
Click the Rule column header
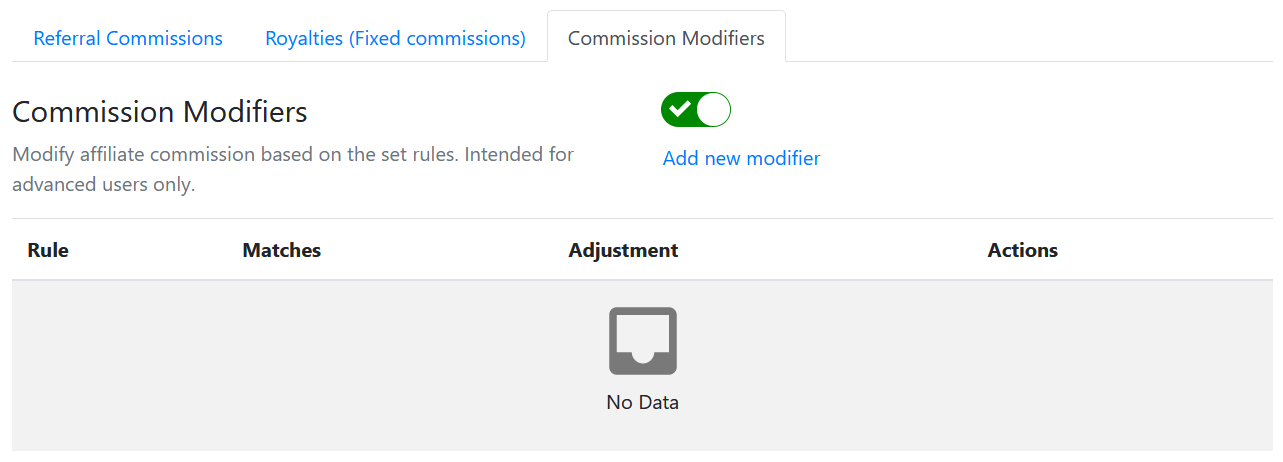(48, 250)
